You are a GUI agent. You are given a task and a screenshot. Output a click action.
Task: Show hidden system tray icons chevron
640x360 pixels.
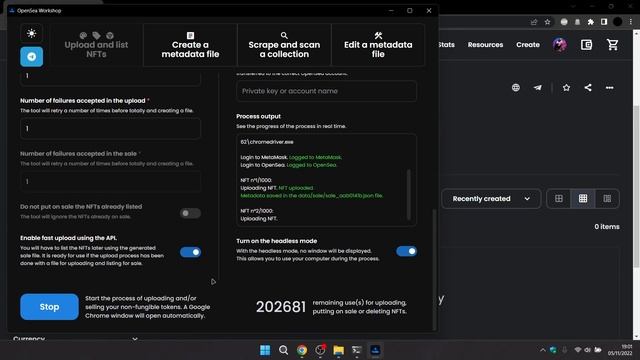[542, 350]
